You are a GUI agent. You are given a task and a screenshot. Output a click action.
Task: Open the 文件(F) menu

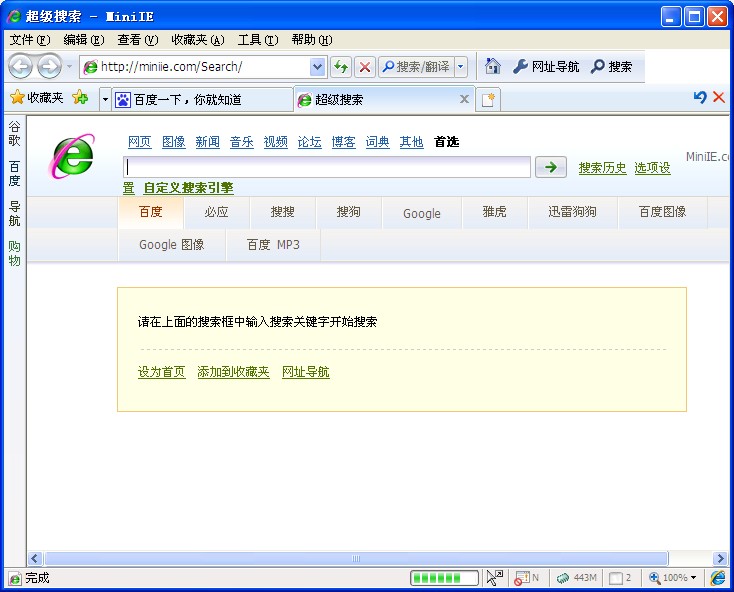pyautogui.click(x=29, y=40)
